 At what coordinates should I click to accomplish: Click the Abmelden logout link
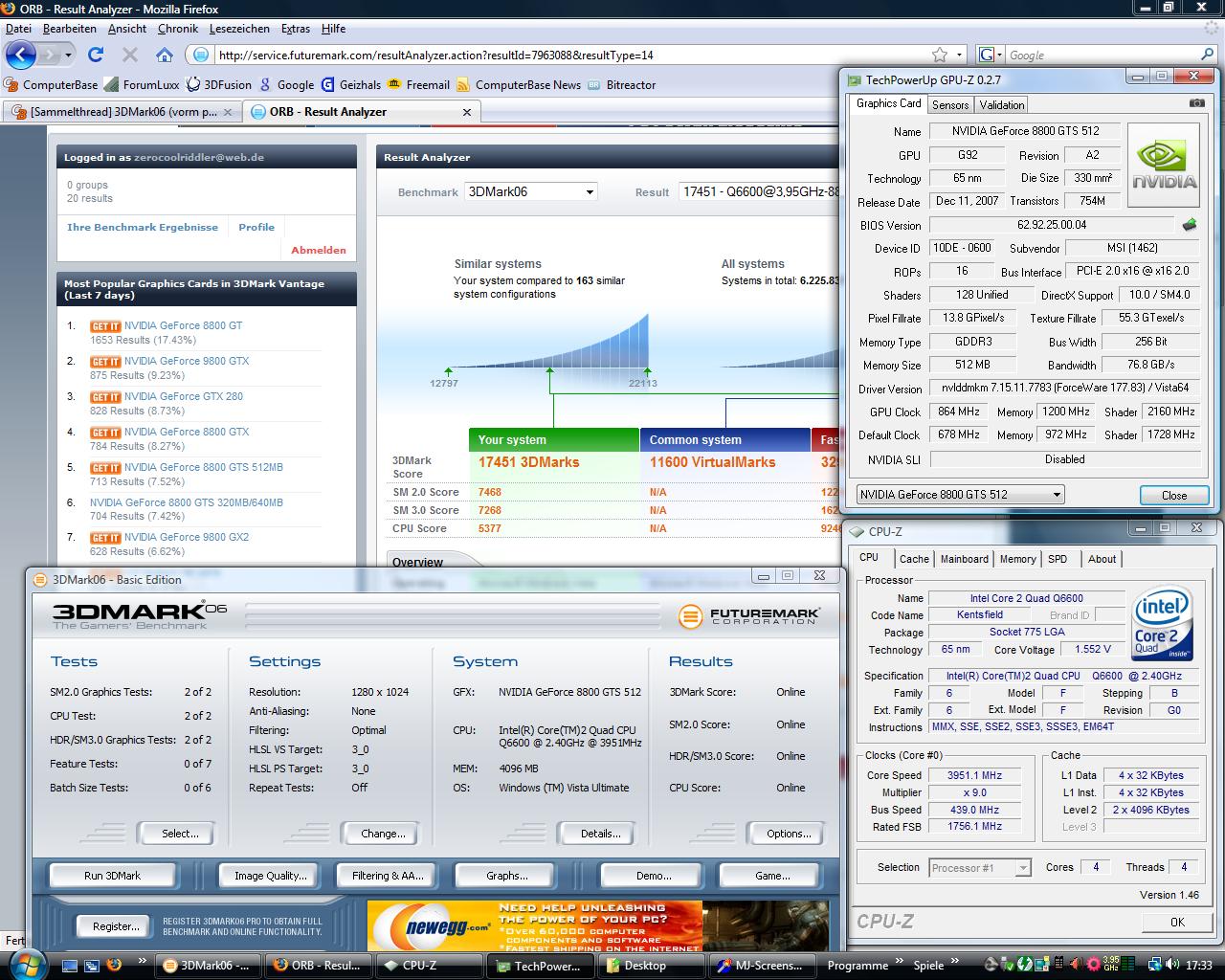319,250
